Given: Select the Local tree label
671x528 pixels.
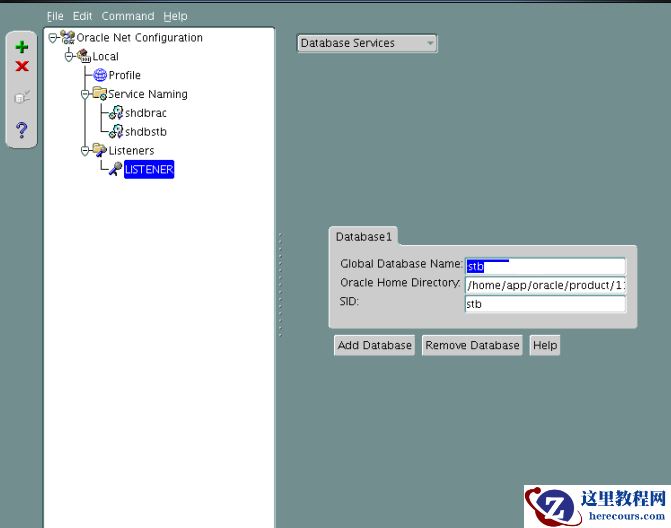Looking at the screenshot, I should coord(106,56).
